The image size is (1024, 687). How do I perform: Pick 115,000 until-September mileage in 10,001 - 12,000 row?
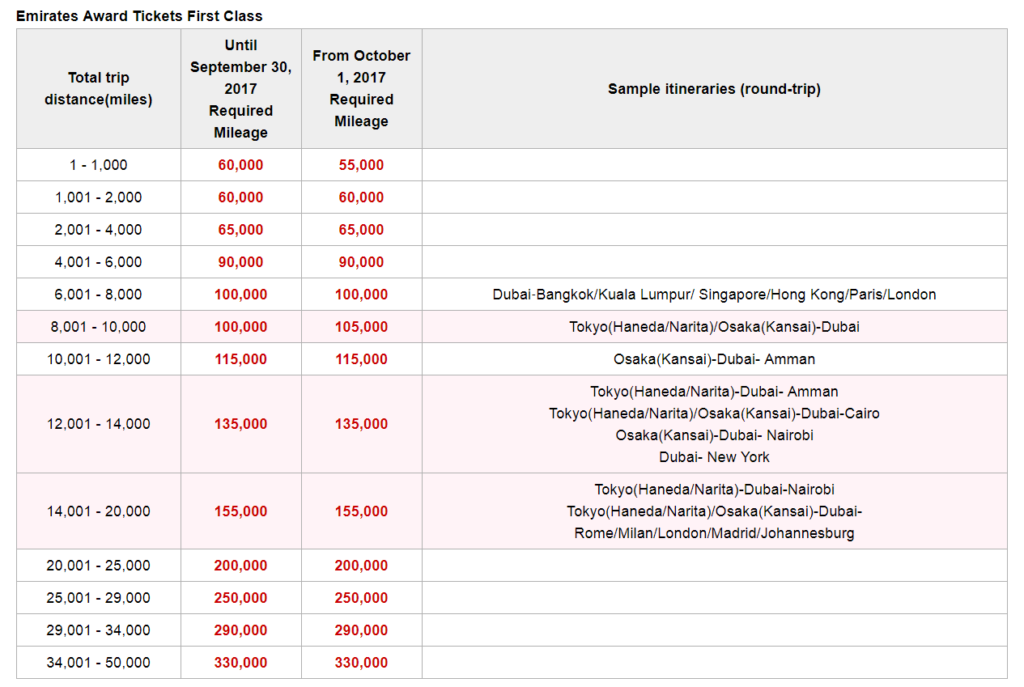pyautogui.click(x=241, y=359)
